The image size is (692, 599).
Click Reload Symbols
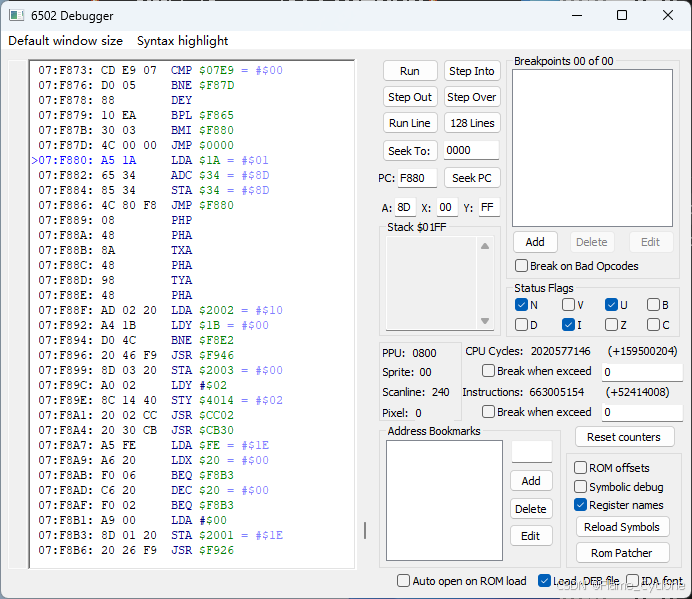pyautogui.click(x=622, y=527)
